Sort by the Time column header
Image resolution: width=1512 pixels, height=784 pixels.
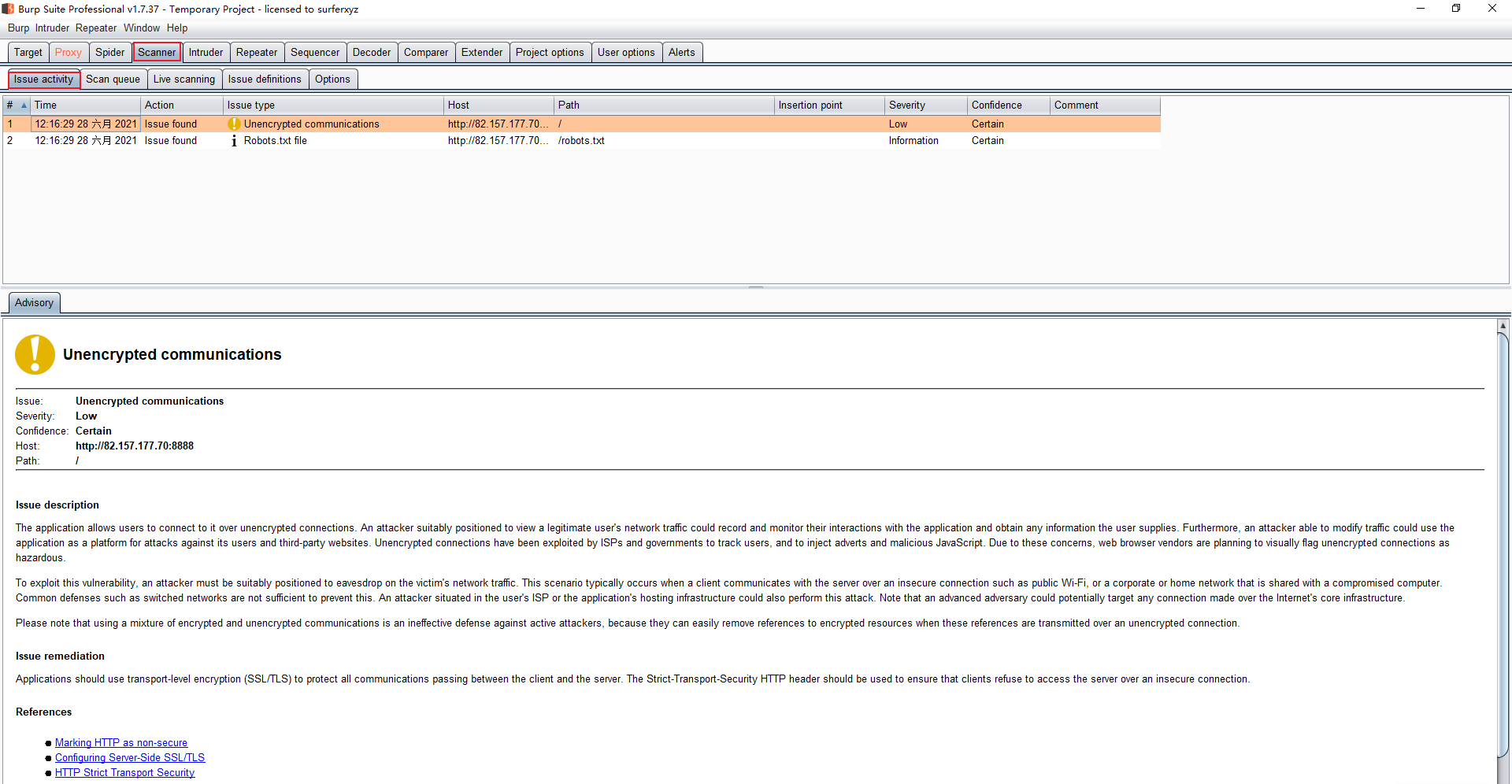click(x=85, y=105)
